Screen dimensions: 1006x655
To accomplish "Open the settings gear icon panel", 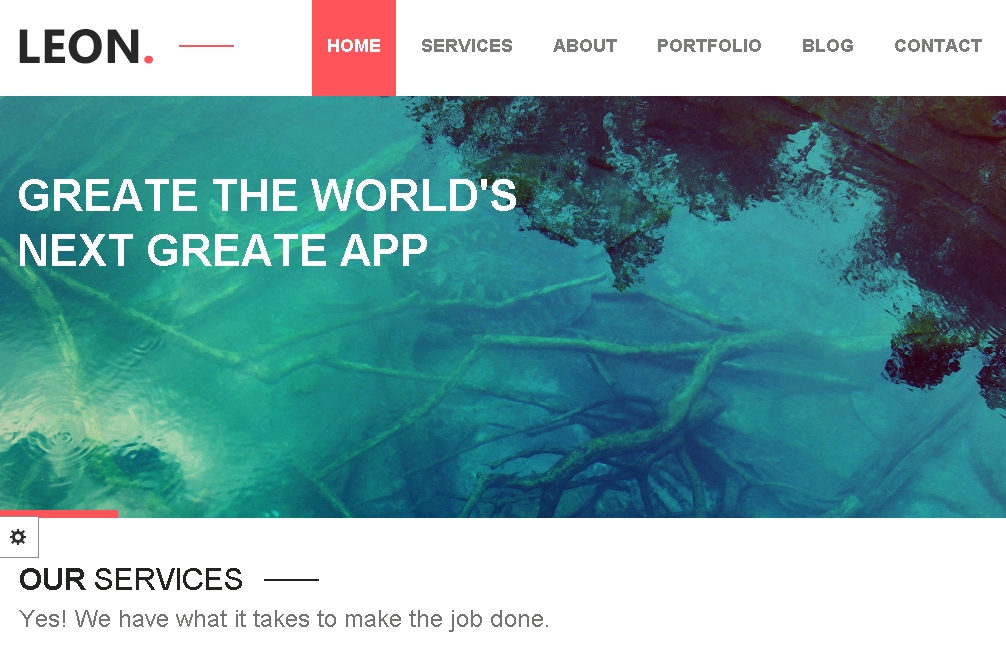I will coord(19,537).
